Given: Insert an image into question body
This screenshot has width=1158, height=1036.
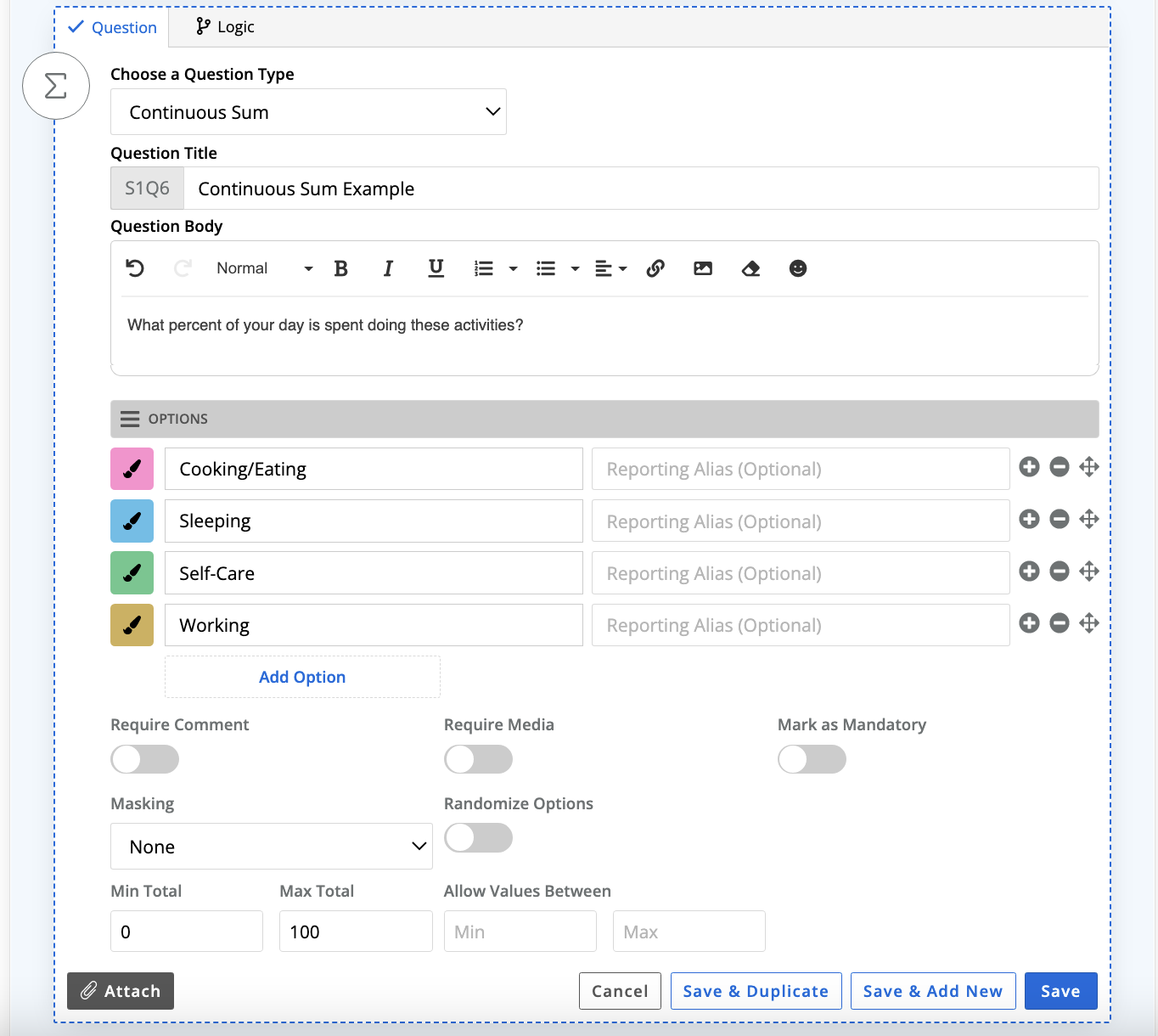Looking at the screenshot, I should click(703, 268).
